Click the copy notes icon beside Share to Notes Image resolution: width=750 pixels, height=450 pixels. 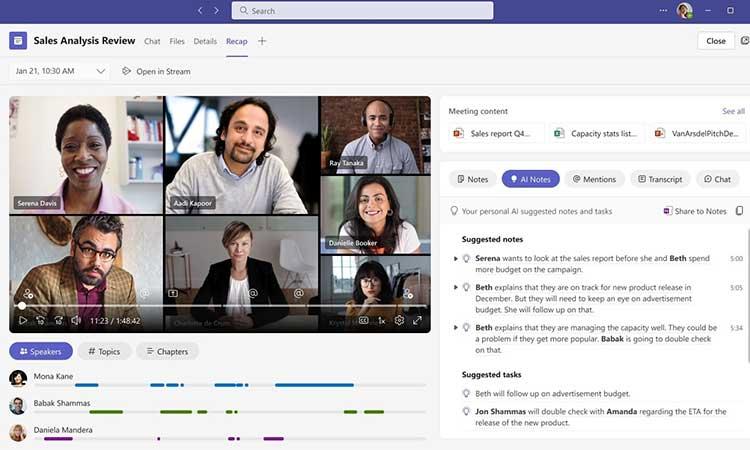739,211
